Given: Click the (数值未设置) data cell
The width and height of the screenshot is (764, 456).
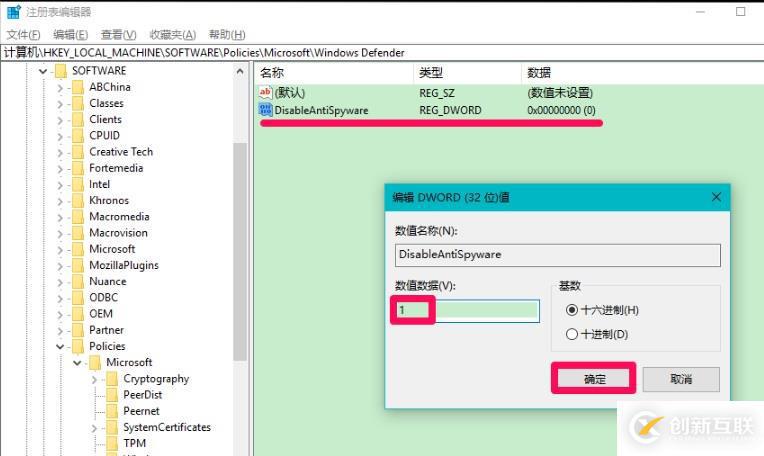Looking at the screenshot, I should coord(560,93).
